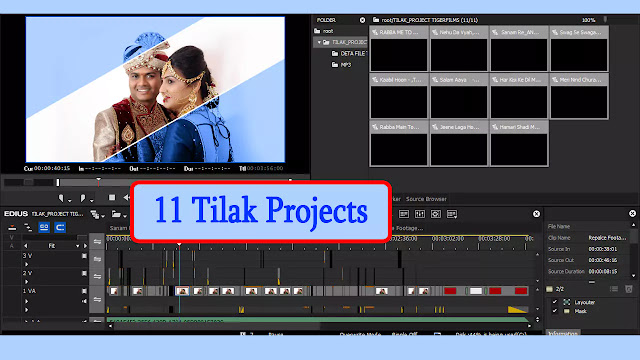Image resolution: width=640 pixels, height=360 pixels.
Task: Close the Information palette with X
Action: coord(632,213)
